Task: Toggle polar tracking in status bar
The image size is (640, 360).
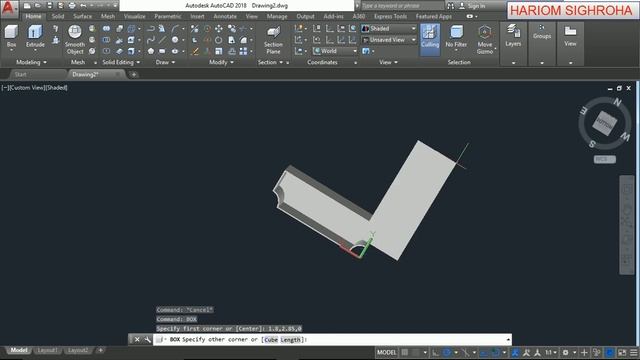Action: (447, 352)
